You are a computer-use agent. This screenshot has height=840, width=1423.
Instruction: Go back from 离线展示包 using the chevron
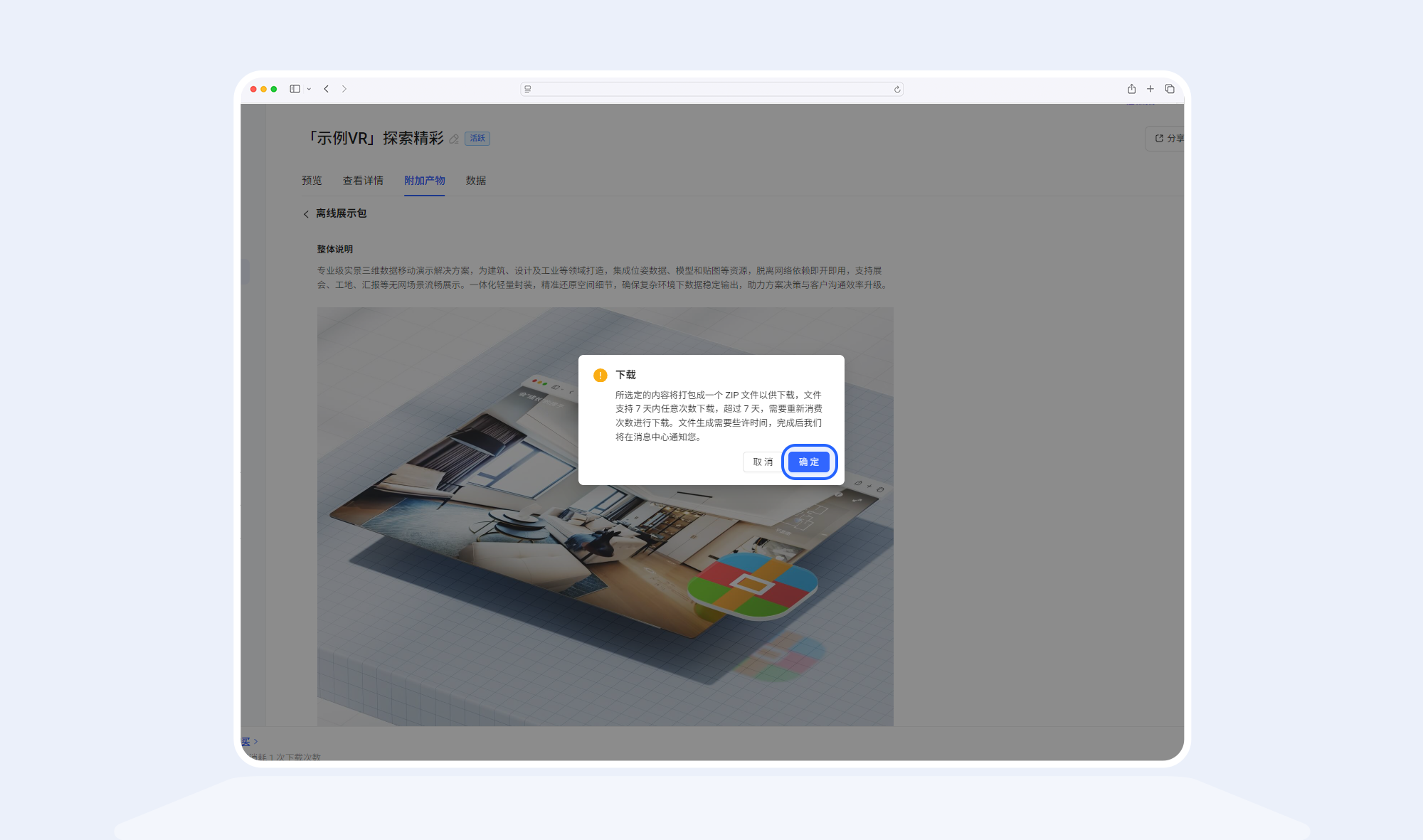(x=306, y=214)
